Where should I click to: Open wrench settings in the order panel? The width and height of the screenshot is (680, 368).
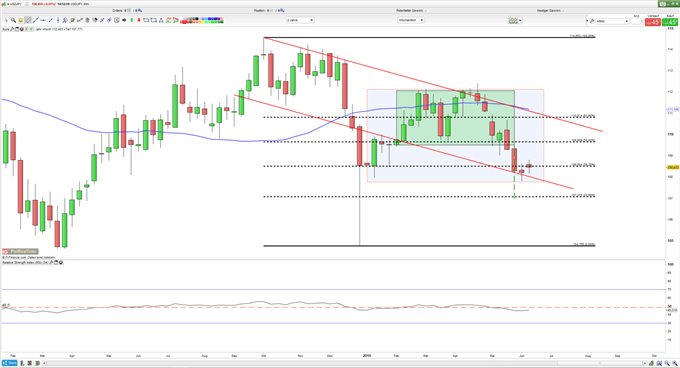pos(592,21)
